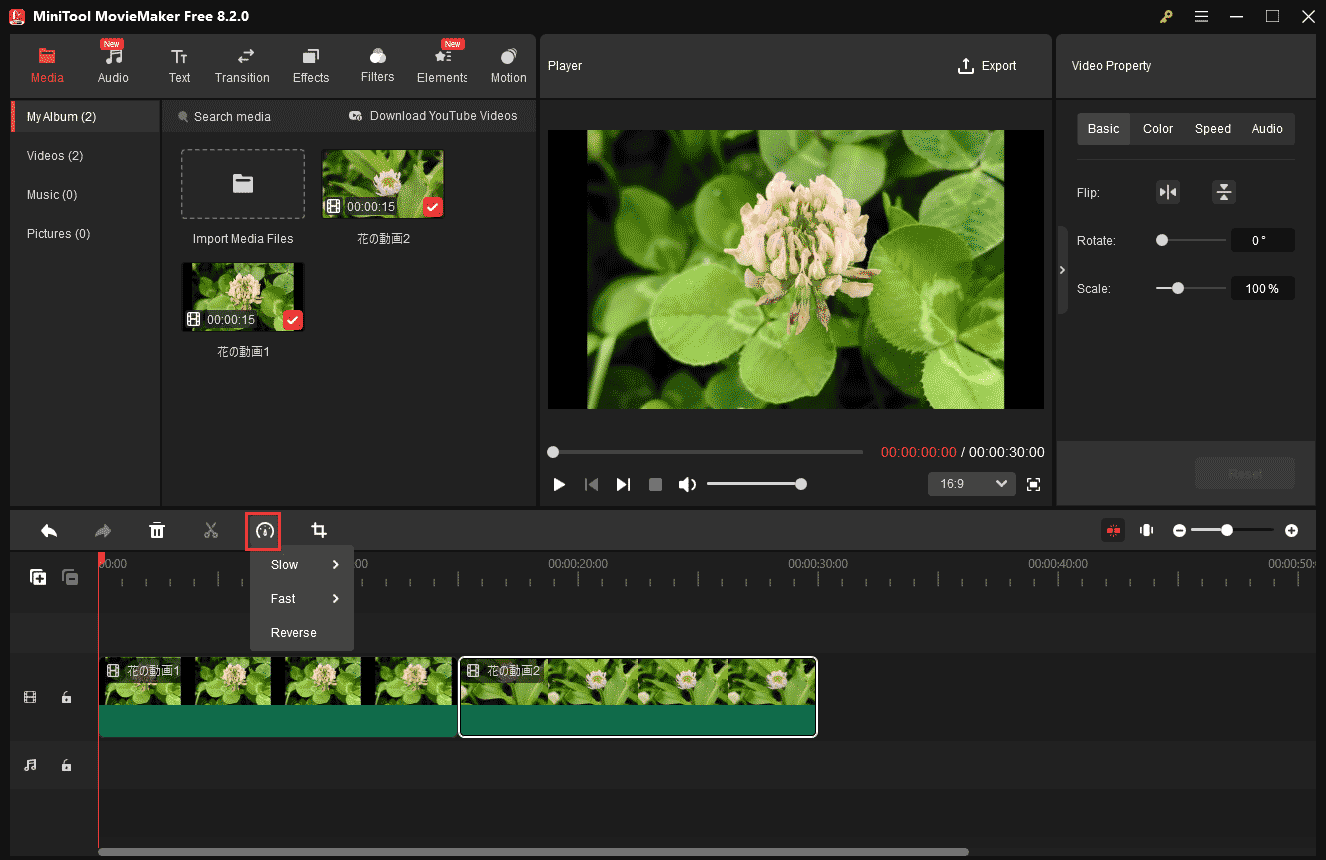Adjust the Scale slider
This screenshot has height=860, width=1326.
point(1191,288)
